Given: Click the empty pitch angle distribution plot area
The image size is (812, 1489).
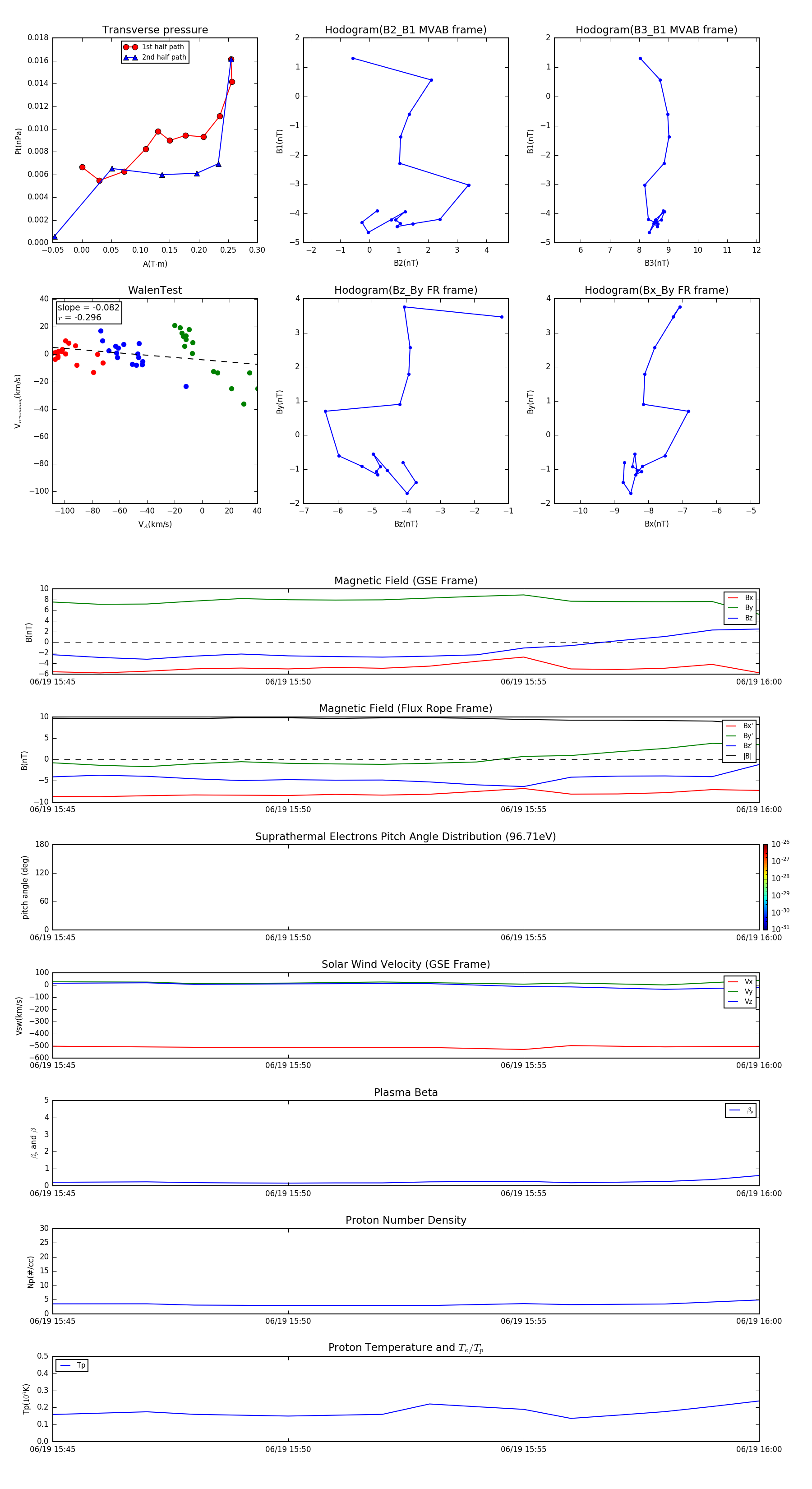Looking at the screenshot, I should (406, 887).
